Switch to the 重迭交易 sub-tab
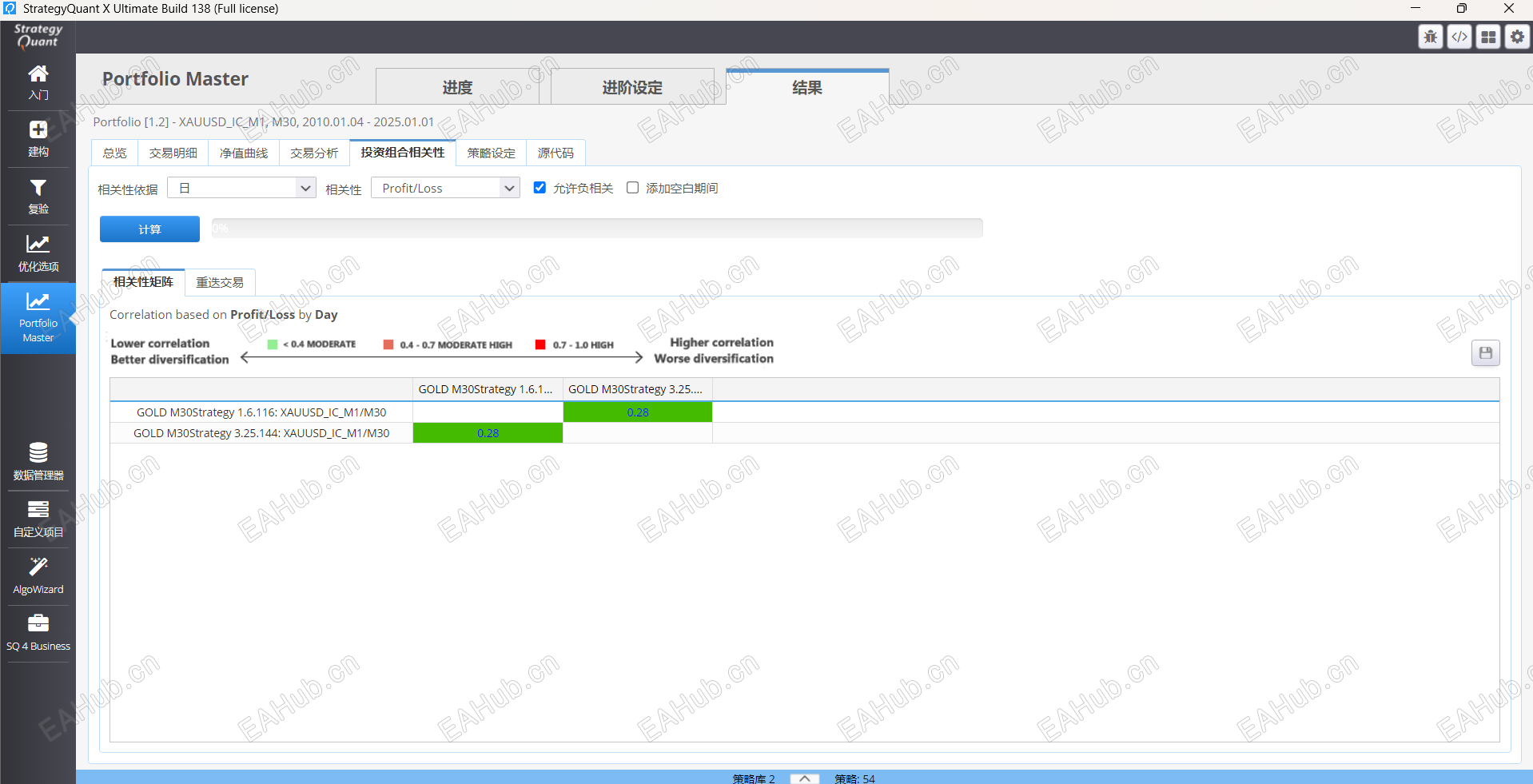The image size is (1533, 784). [x=220, y=282]
